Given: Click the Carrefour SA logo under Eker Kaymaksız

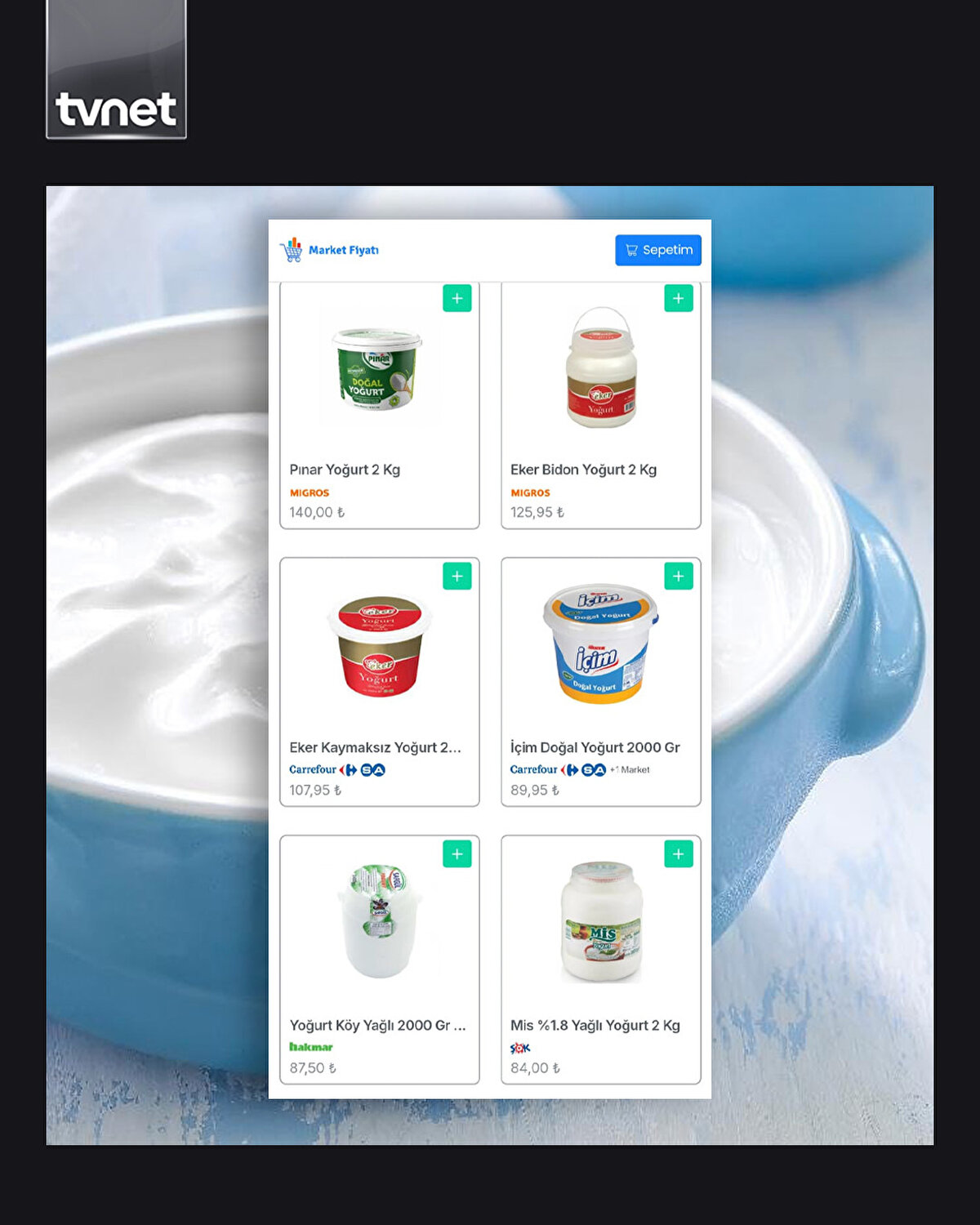Looking at the screenshot, I should [x=337, y=769].
